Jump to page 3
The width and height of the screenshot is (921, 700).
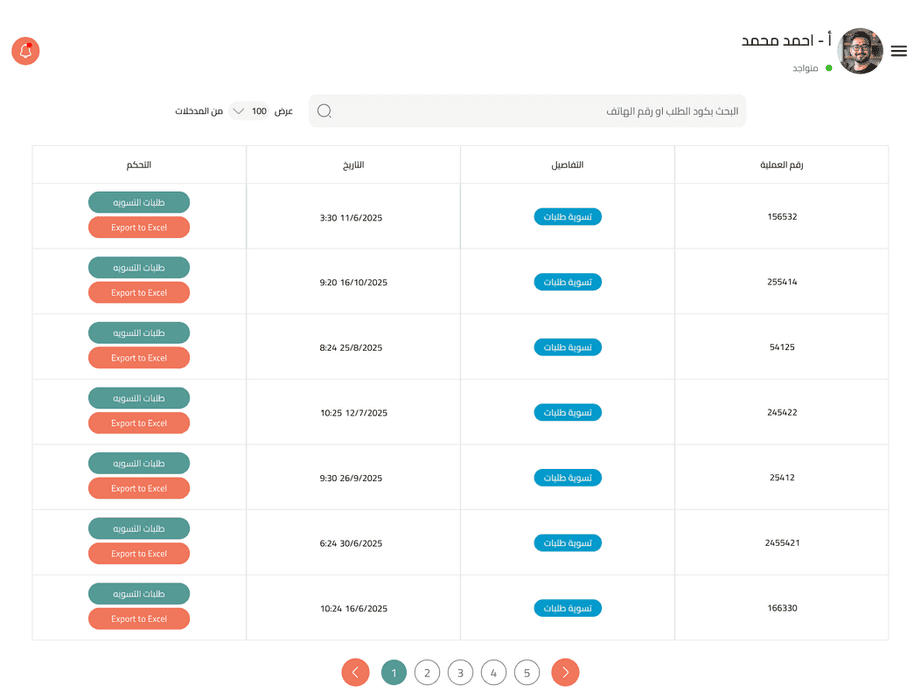(460, 673)
